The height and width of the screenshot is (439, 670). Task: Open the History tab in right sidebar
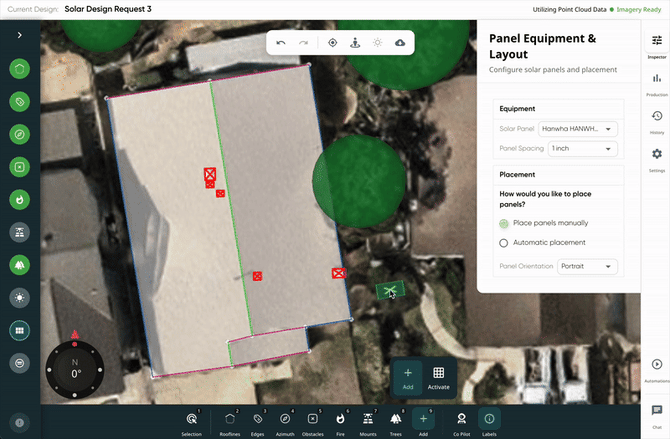tap(656, 120)
